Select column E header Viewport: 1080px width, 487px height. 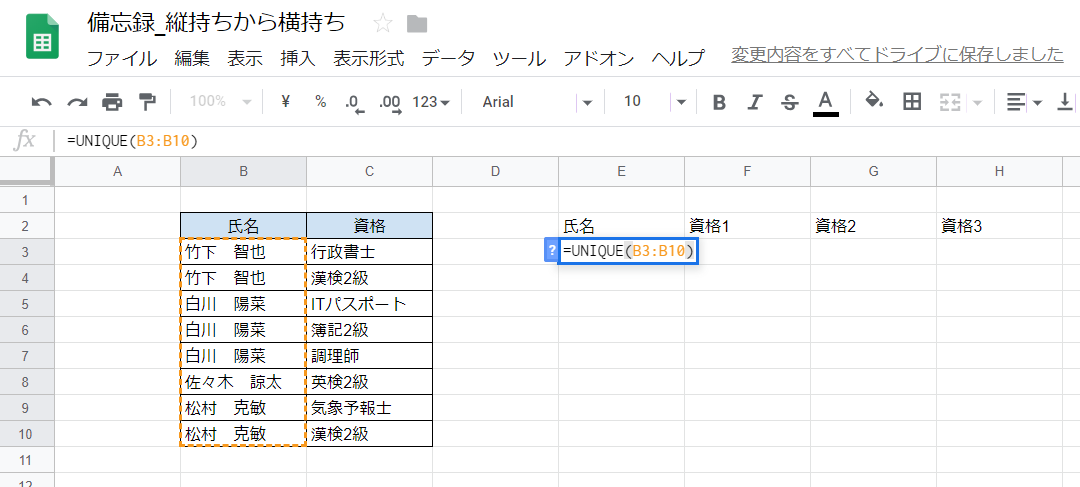tap(621, 172)
